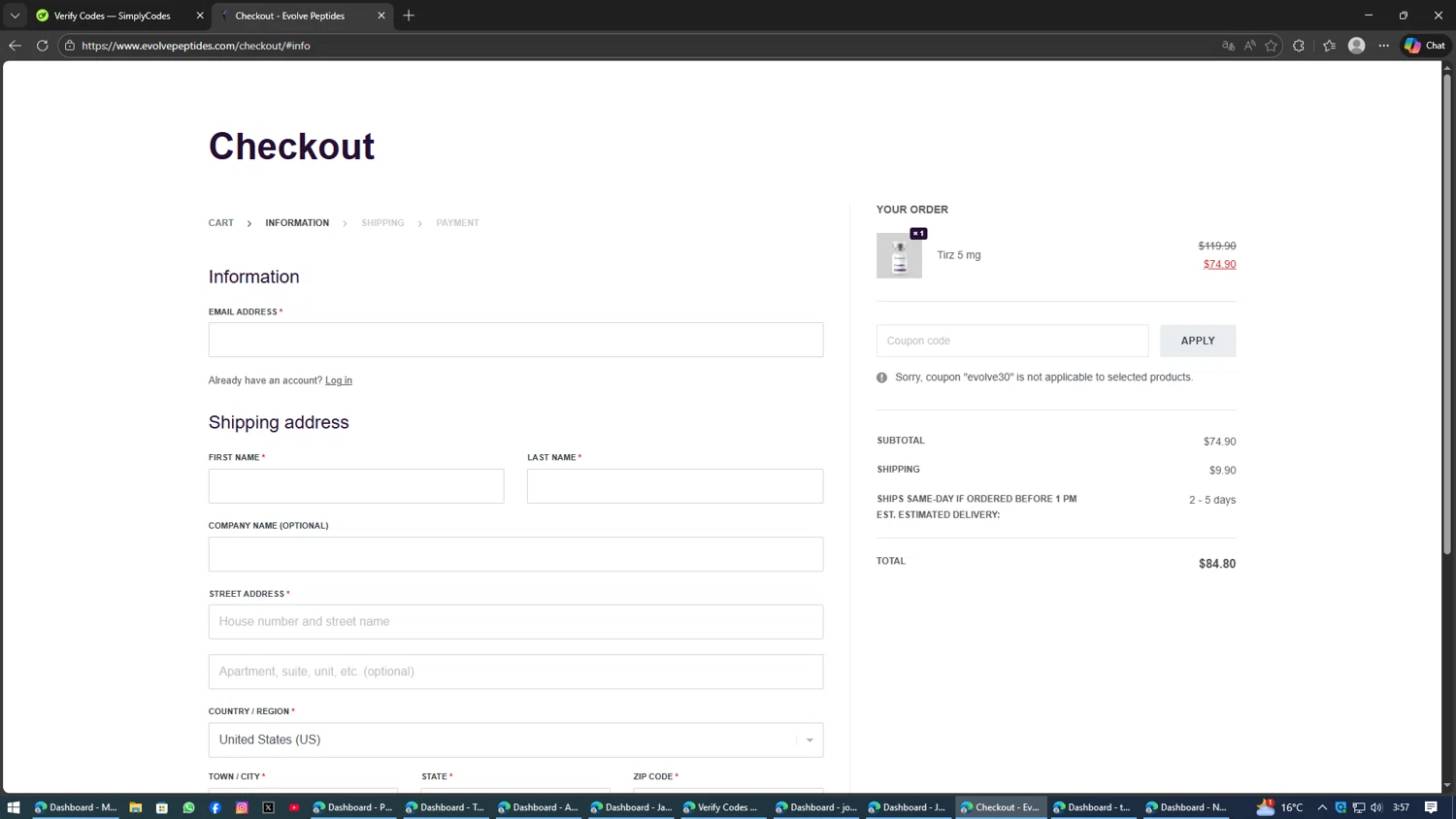Open Copilot Chat button

pos(1425,46)
